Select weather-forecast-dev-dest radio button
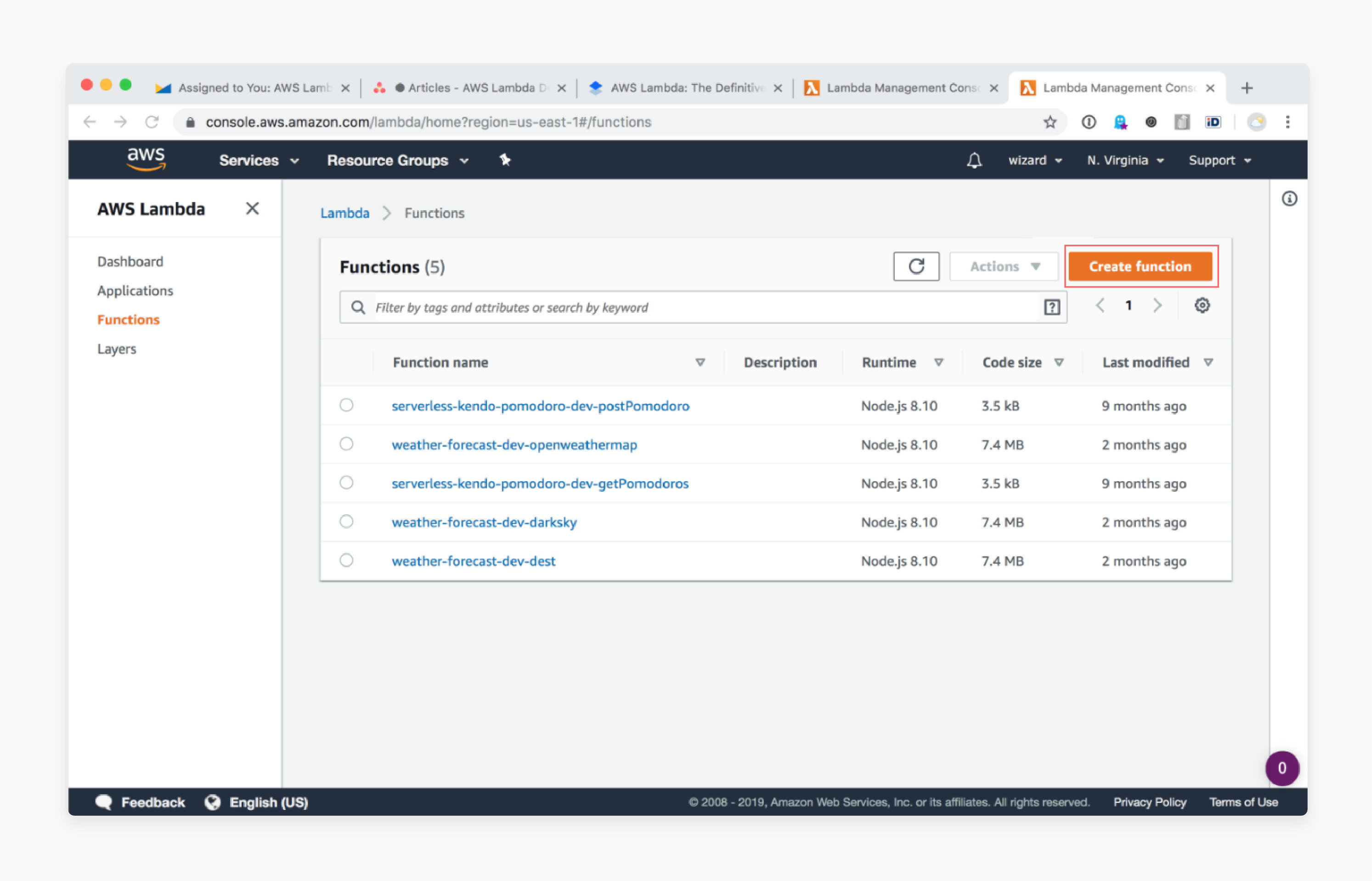The height and width of the screenshot is (881, 1372). pos(346,561)
